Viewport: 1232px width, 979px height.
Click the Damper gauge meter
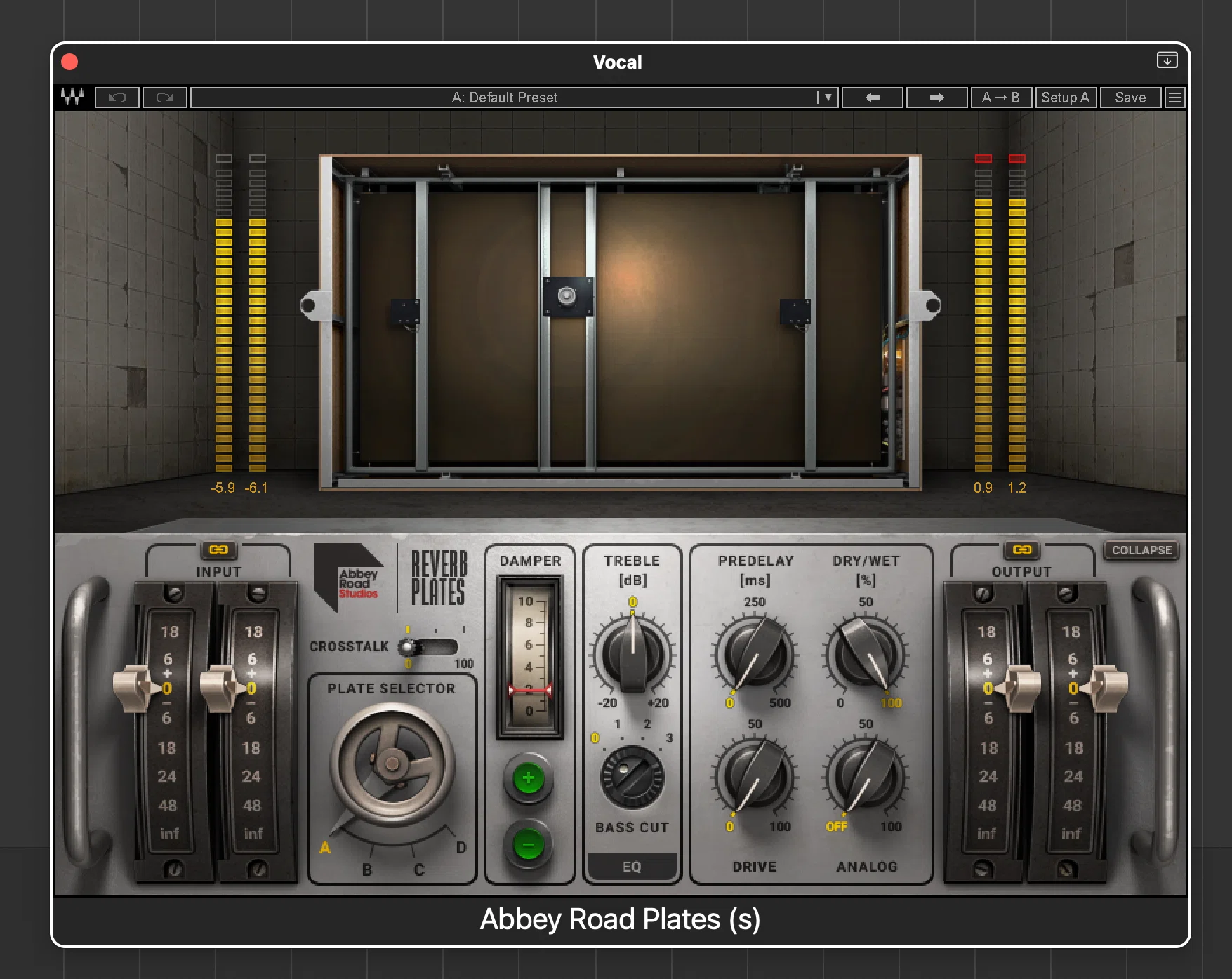[530, 658]
